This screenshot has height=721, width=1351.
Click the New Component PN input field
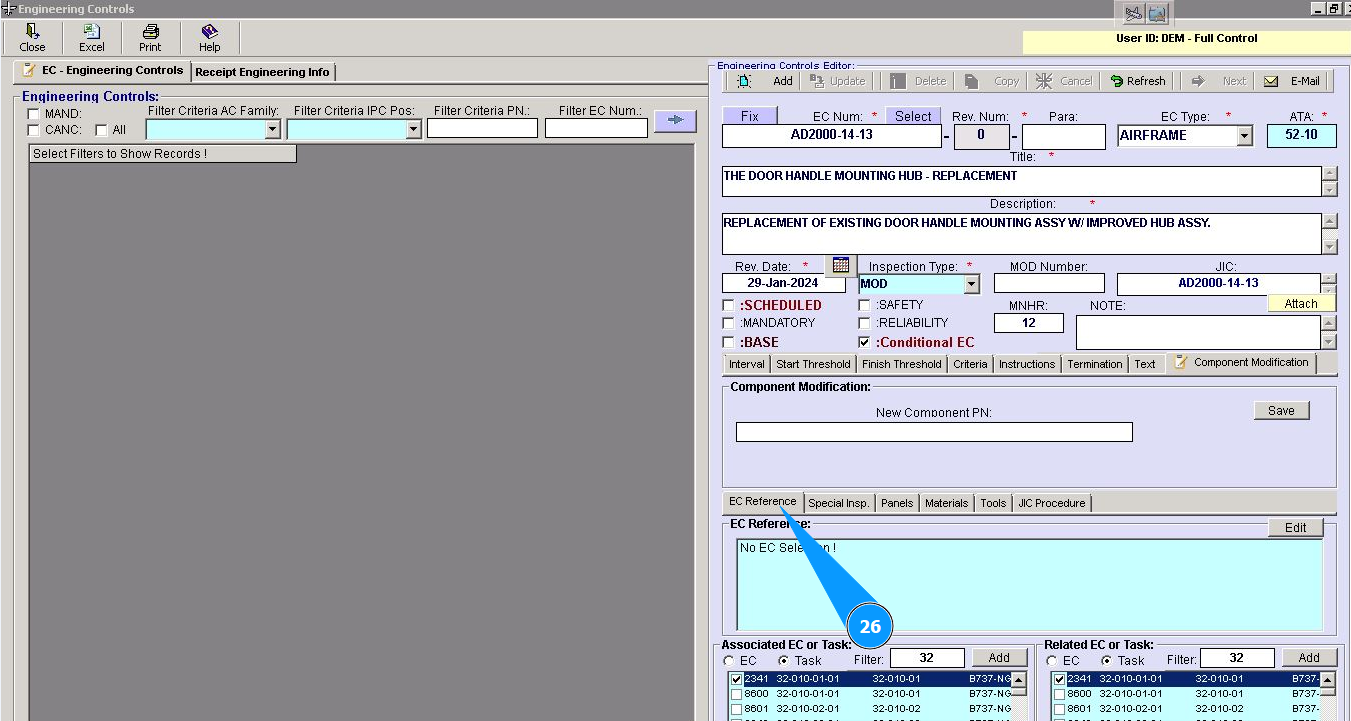(x=933, y=432)
